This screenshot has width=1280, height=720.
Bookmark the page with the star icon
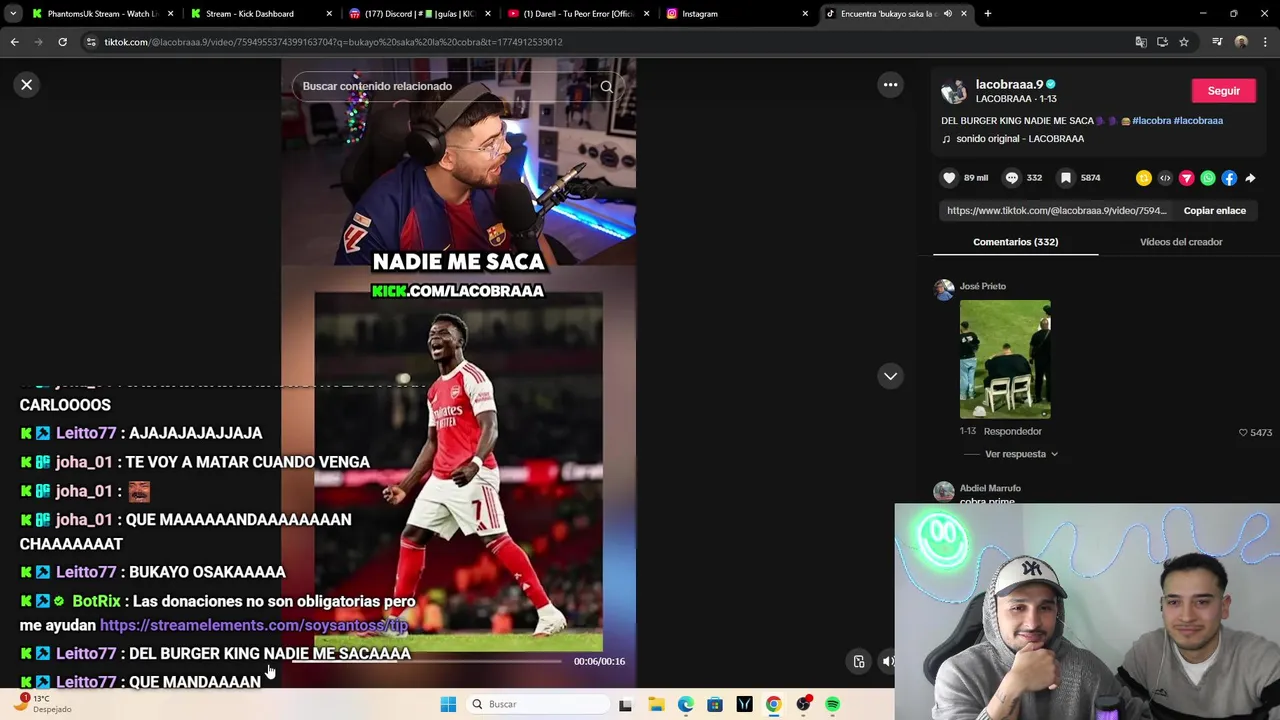click(x=1184, y=42)
